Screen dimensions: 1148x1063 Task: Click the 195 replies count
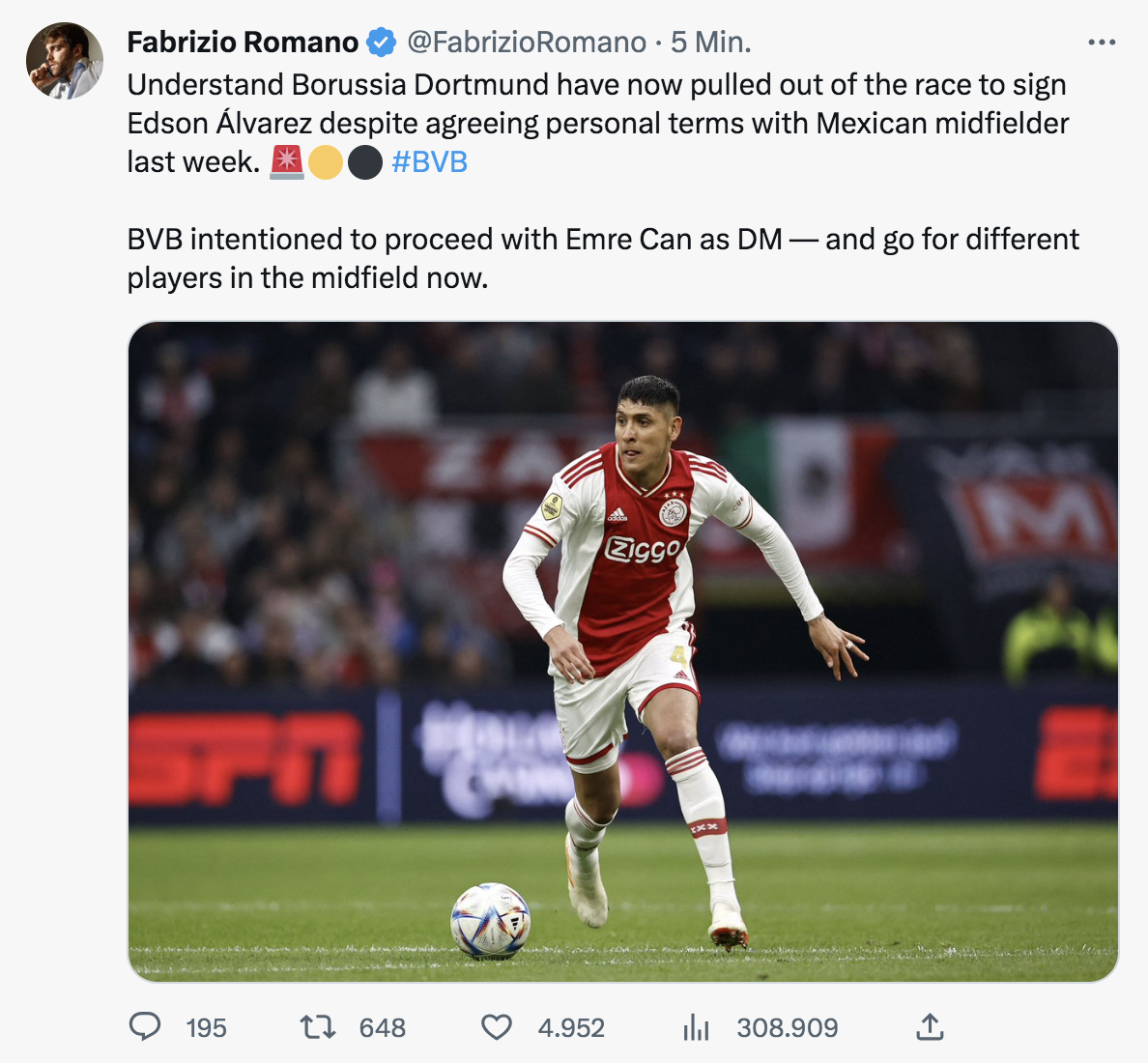tap(206, 1027)
